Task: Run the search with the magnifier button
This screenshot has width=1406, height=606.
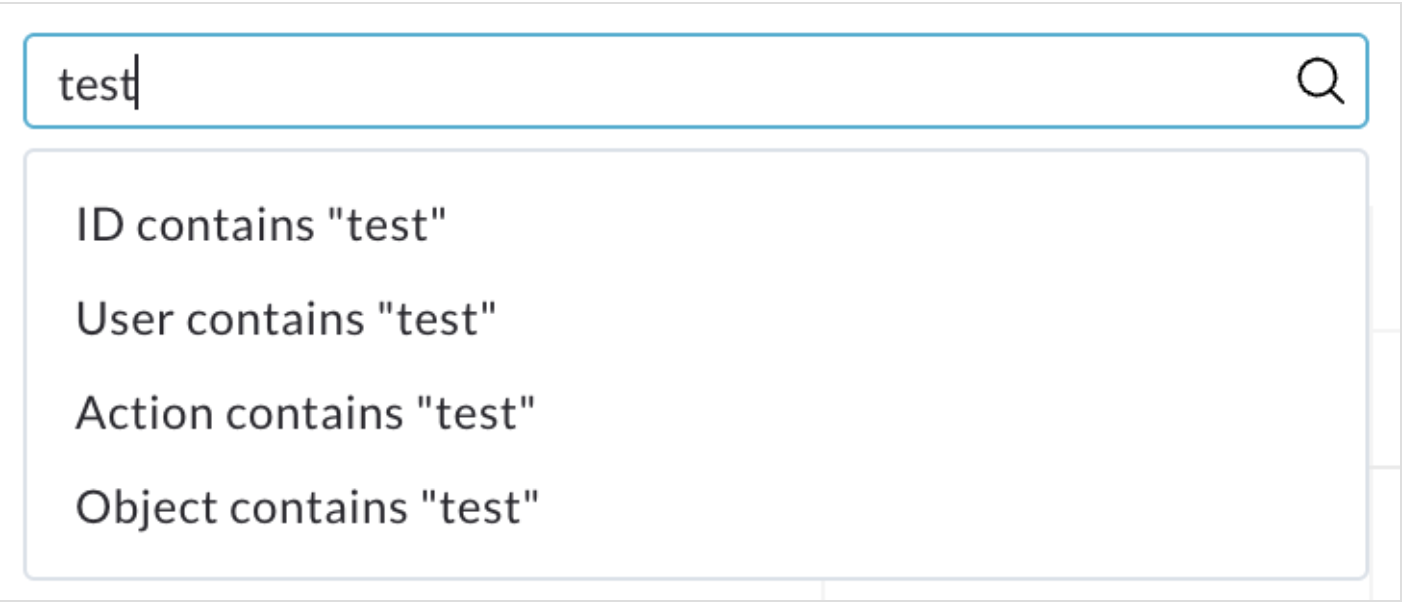Action: coord(1320,82)
